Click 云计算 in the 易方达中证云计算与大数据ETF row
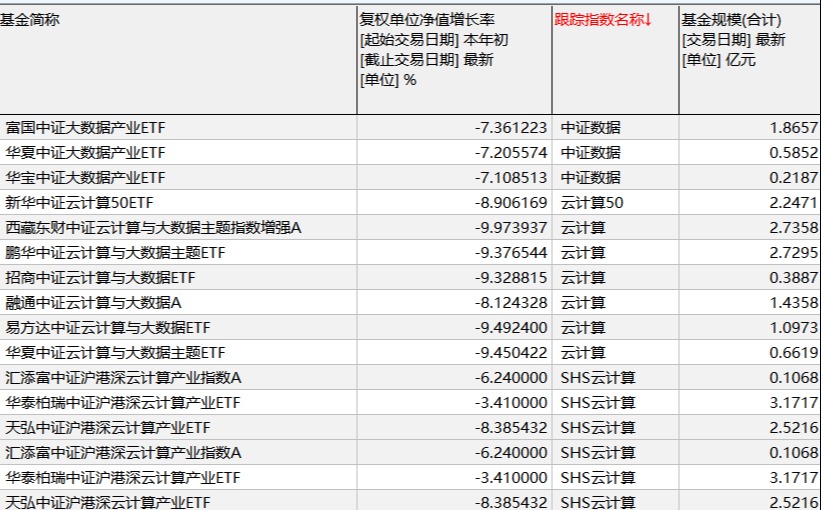The height and width of the screenshot is (510, 821). coord(583,328)
